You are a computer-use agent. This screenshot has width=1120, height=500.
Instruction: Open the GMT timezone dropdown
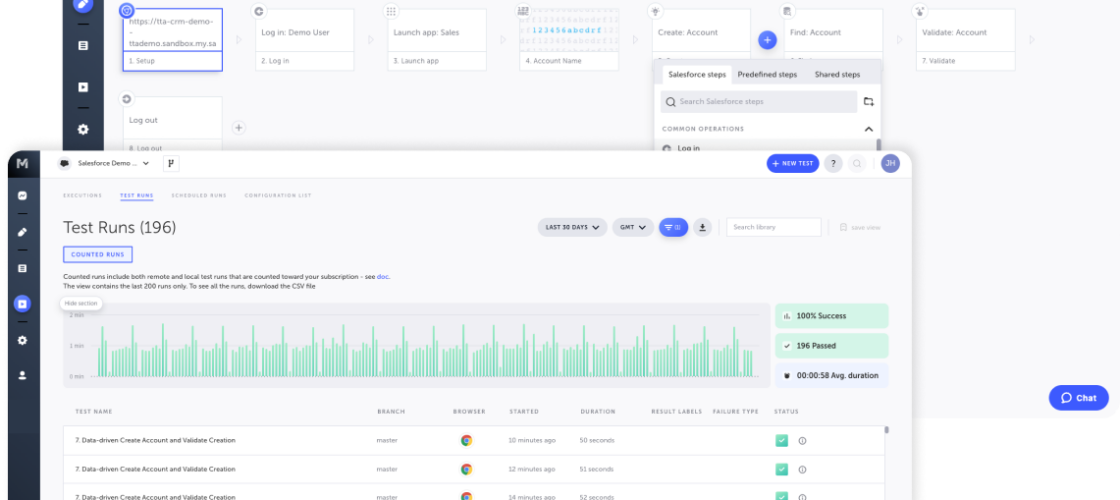tap(633, 227)
